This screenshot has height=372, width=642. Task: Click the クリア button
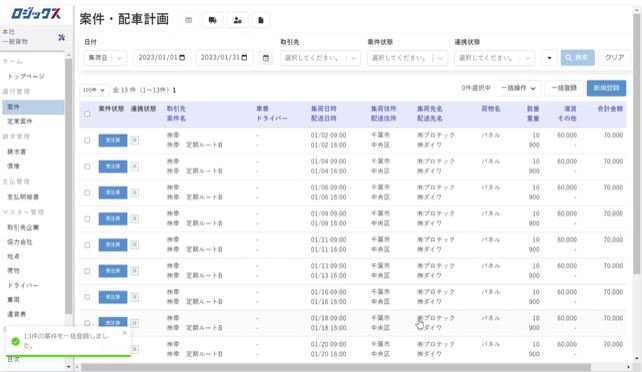click(615, 58)
